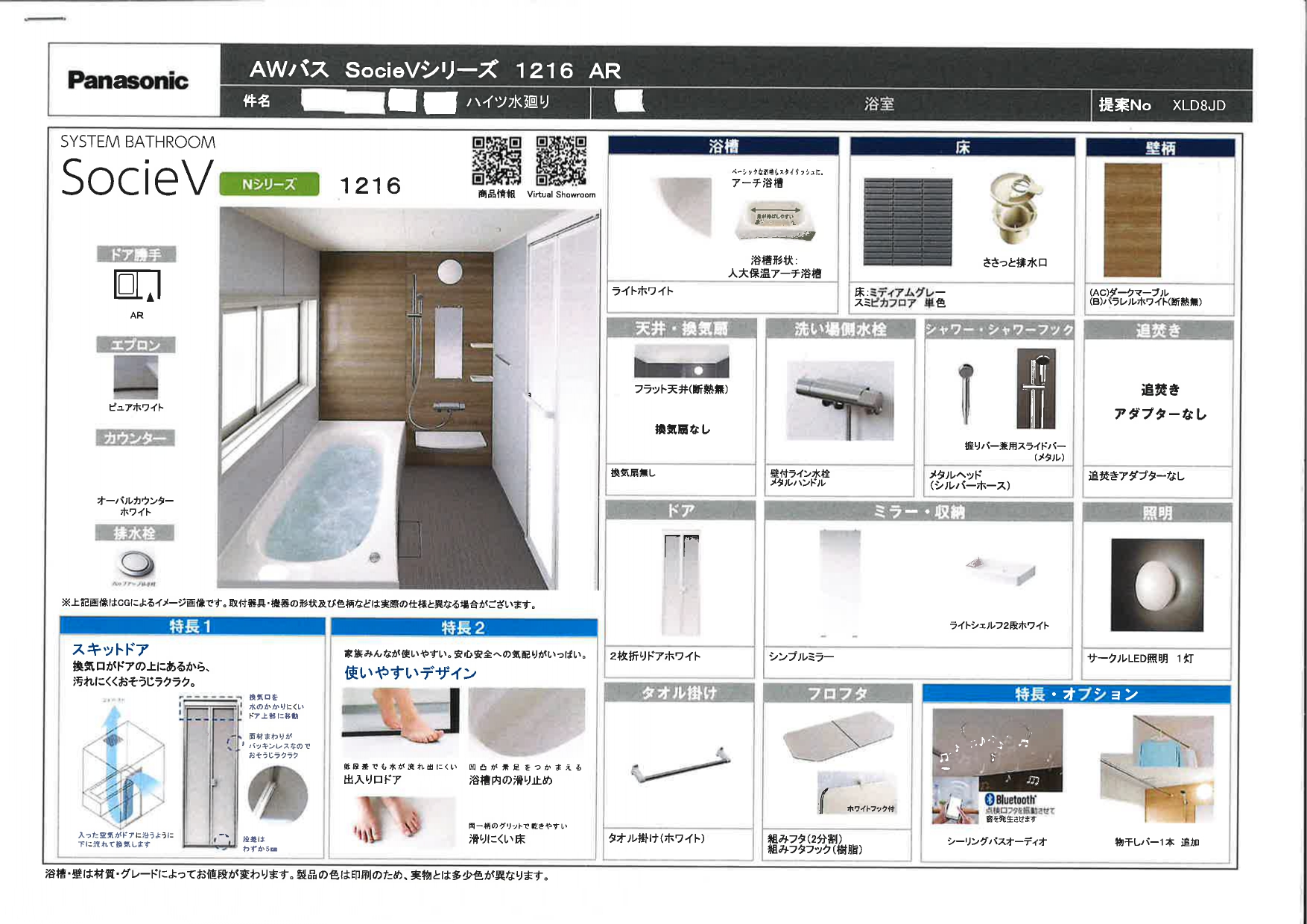Click the main bathroom CG image
Screen dimensions: 1307x924
(x=408, y=399)
